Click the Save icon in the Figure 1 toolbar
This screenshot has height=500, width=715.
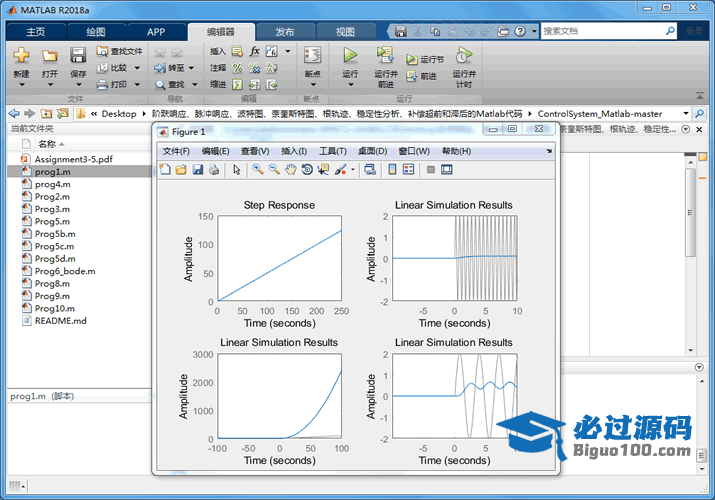coord(197,170)
